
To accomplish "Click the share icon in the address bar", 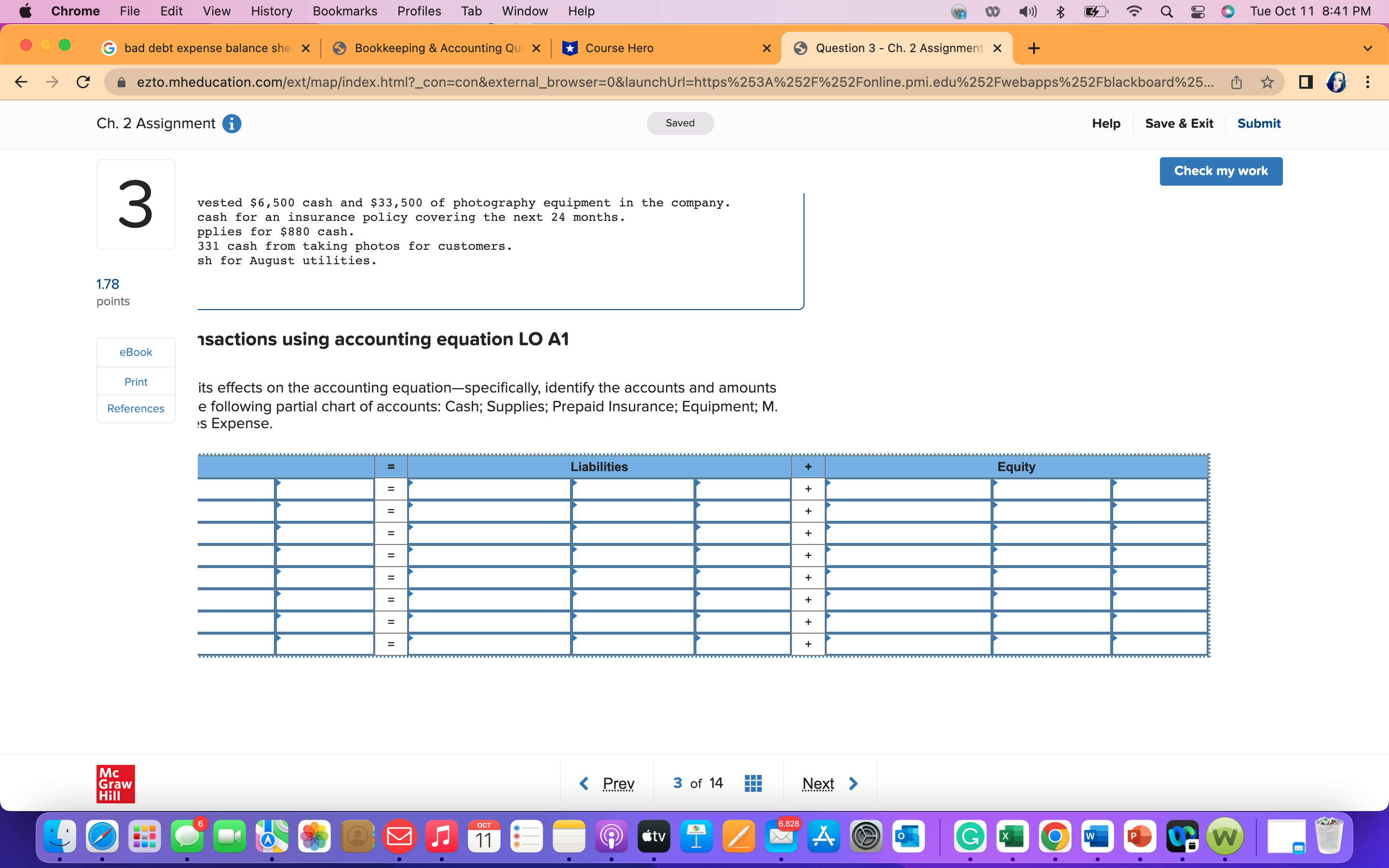I will pyautogui.click(x=1236, y=82).
